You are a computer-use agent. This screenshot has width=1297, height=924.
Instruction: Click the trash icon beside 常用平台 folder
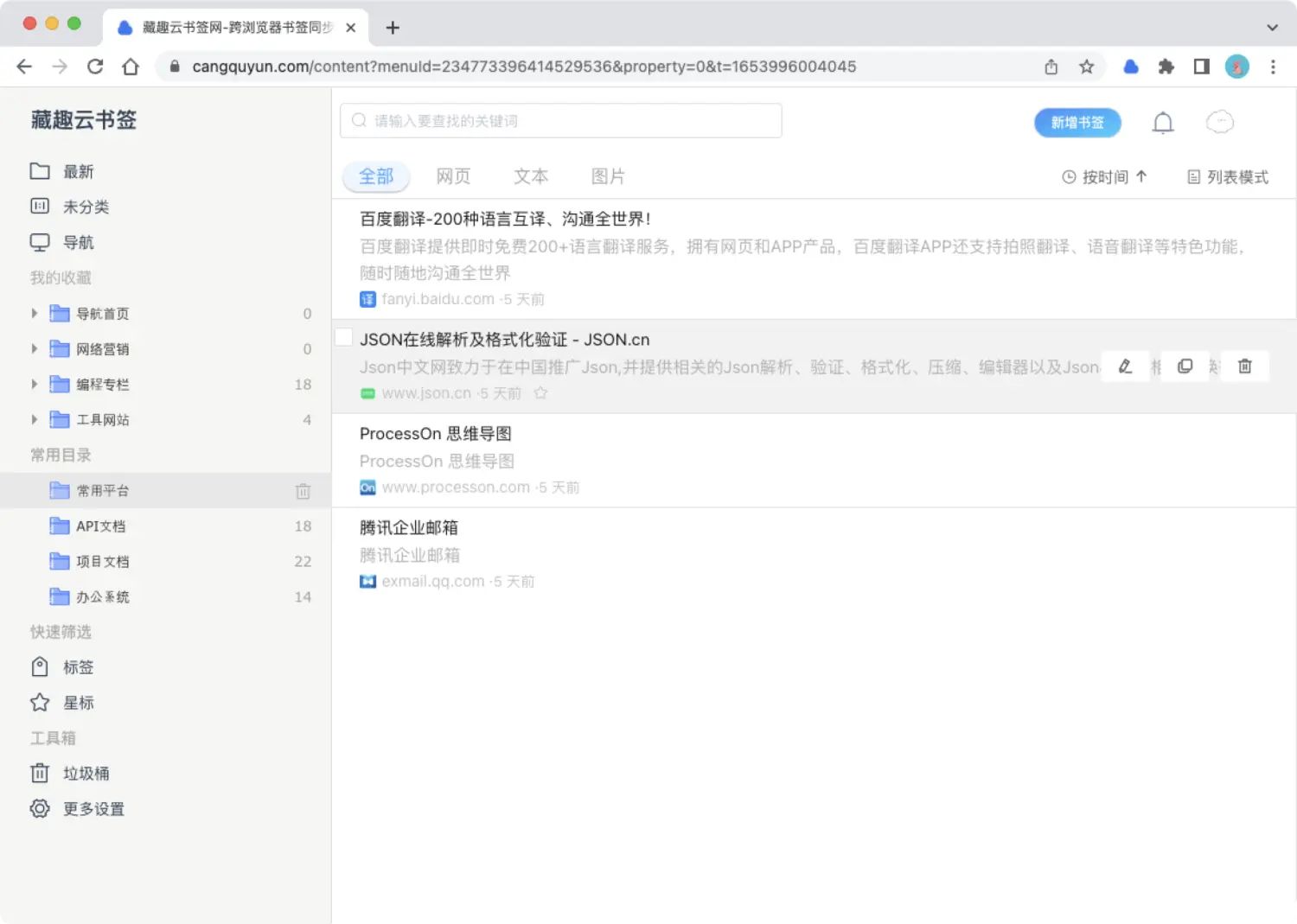pos(303,491)
